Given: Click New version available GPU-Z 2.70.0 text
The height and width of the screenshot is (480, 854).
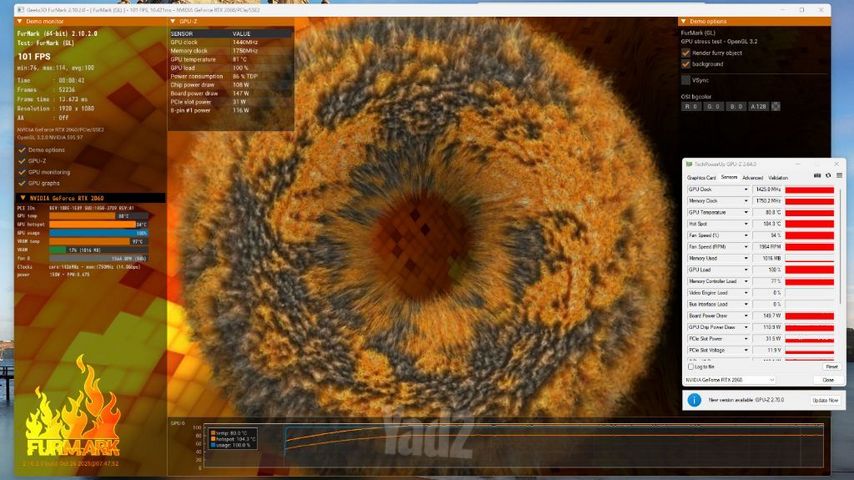Looking at the screenshot, I should [746, 400].
